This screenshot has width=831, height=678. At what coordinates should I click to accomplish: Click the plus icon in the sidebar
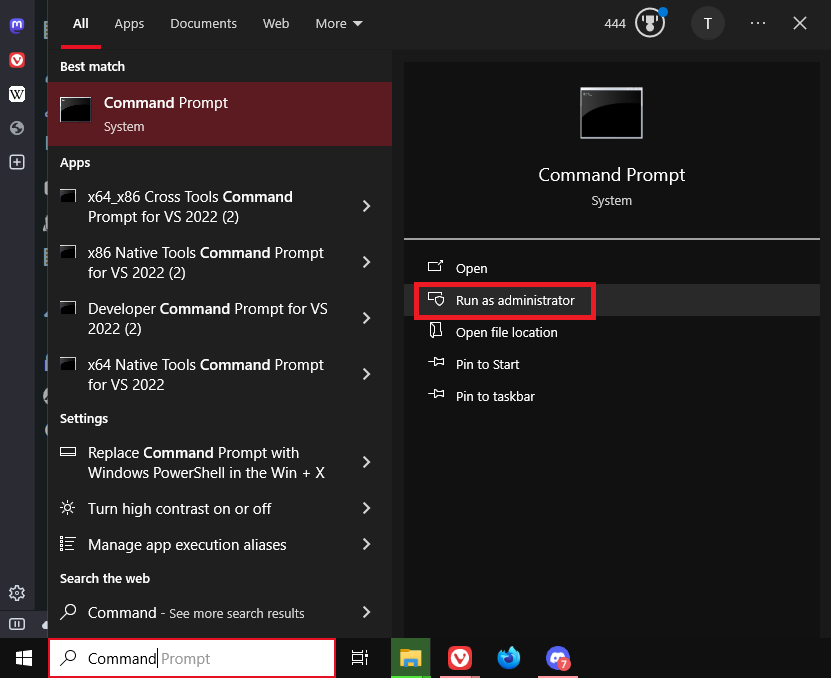[x=16, y=162]
